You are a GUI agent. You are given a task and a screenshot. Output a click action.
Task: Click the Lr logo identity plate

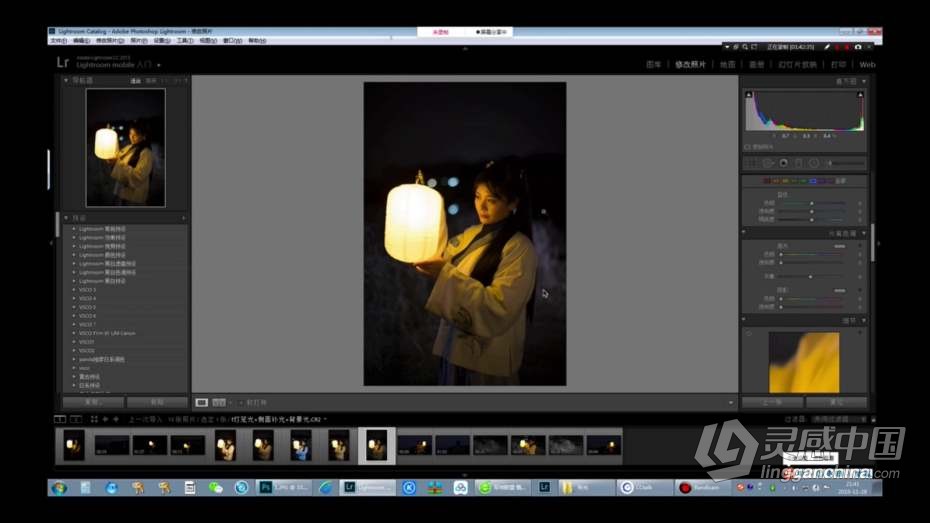click(x=63, y=62)
